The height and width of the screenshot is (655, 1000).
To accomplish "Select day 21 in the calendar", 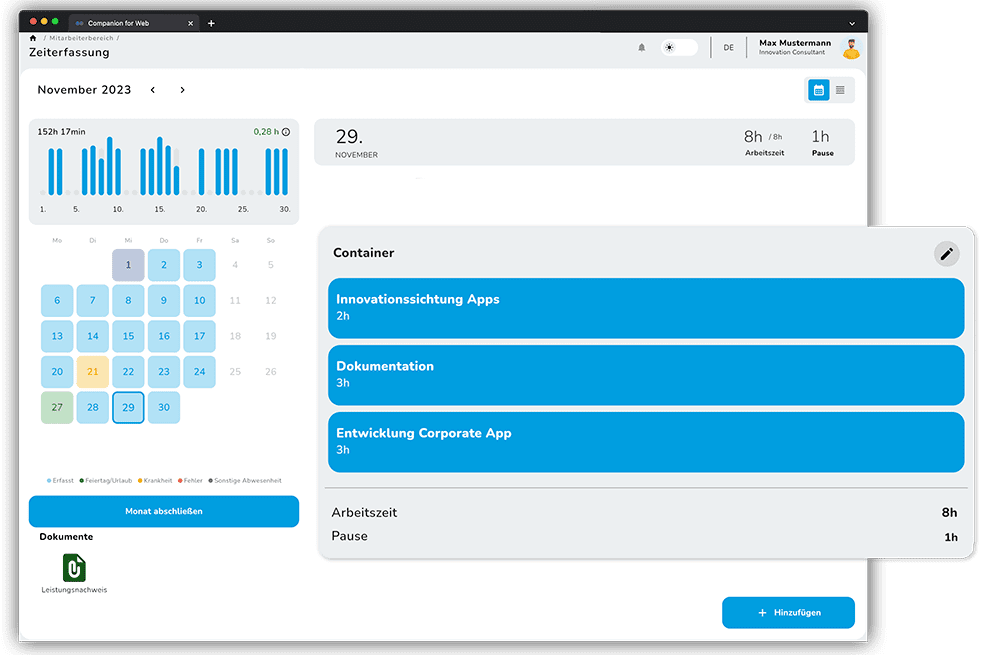I will pyautogui.click(x=93, y=371).
